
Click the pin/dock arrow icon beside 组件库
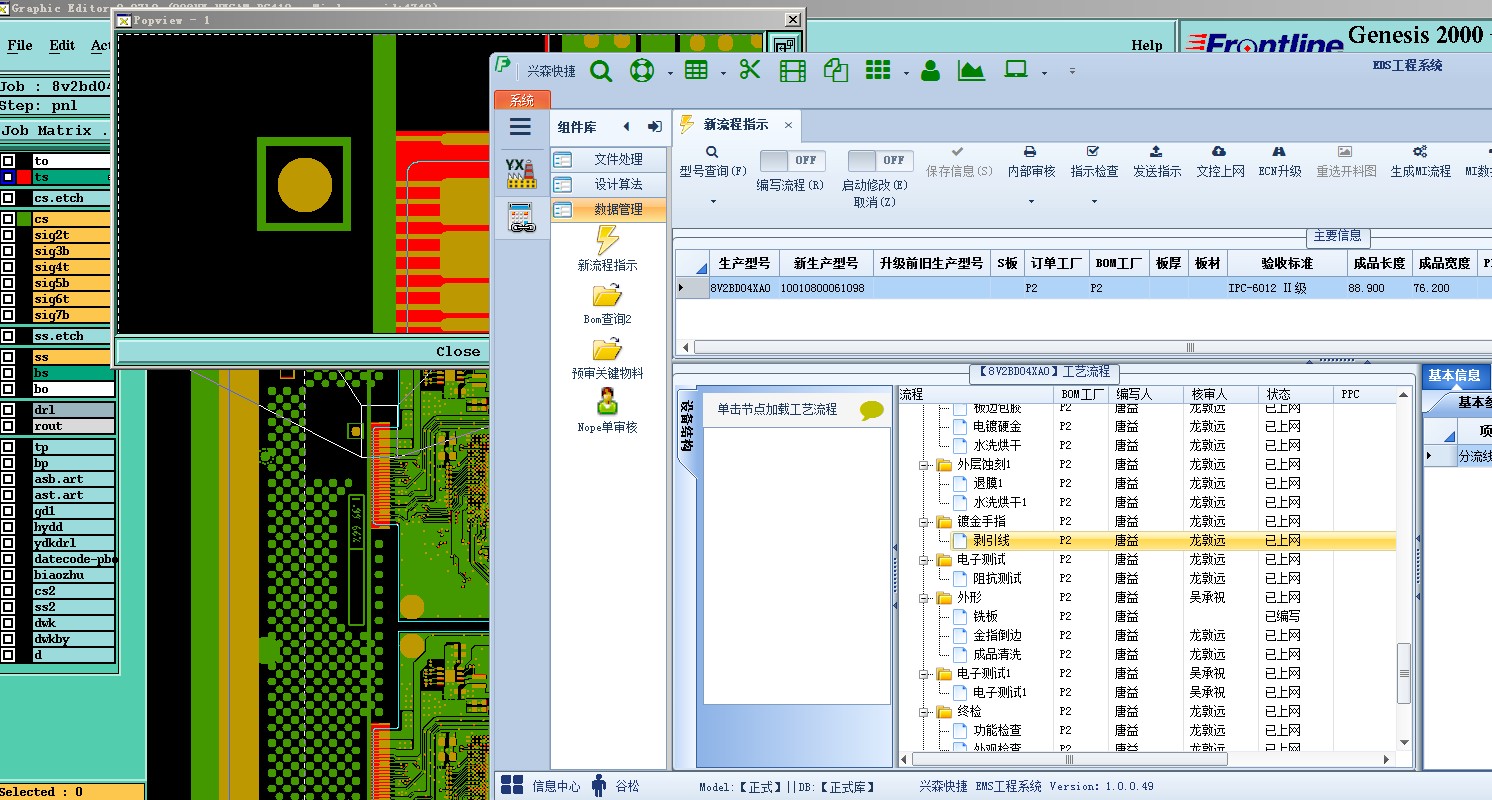[655, 127]
